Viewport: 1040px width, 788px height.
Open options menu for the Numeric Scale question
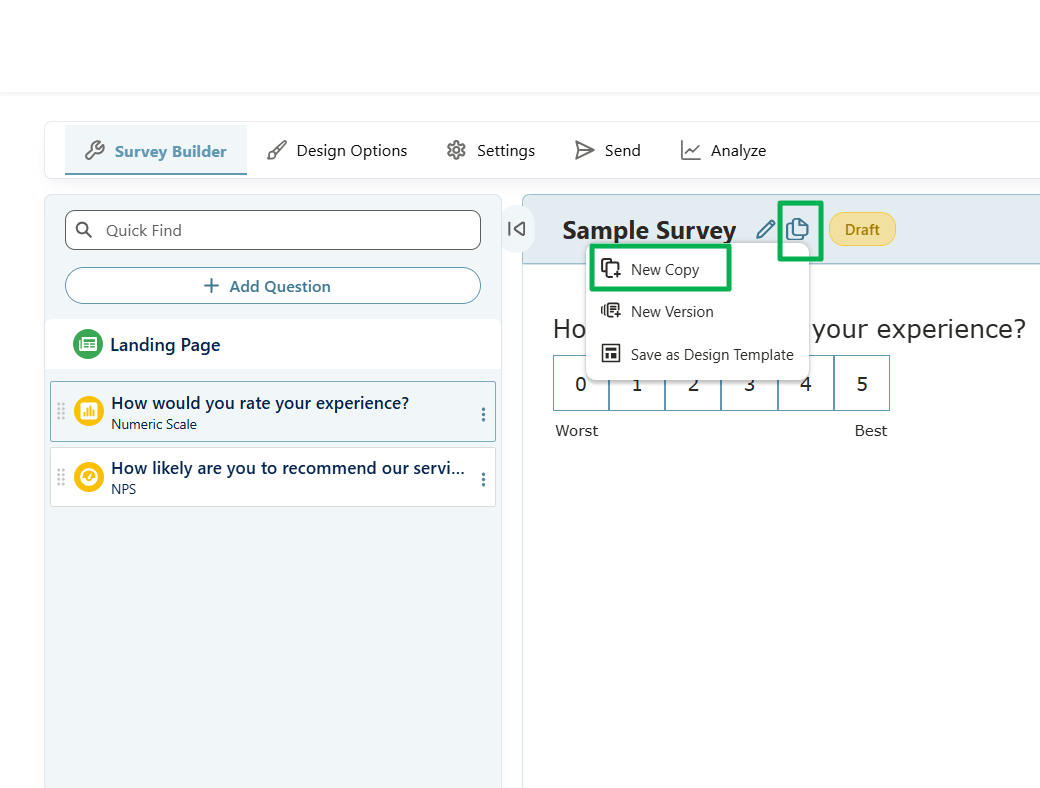[483, 415]
